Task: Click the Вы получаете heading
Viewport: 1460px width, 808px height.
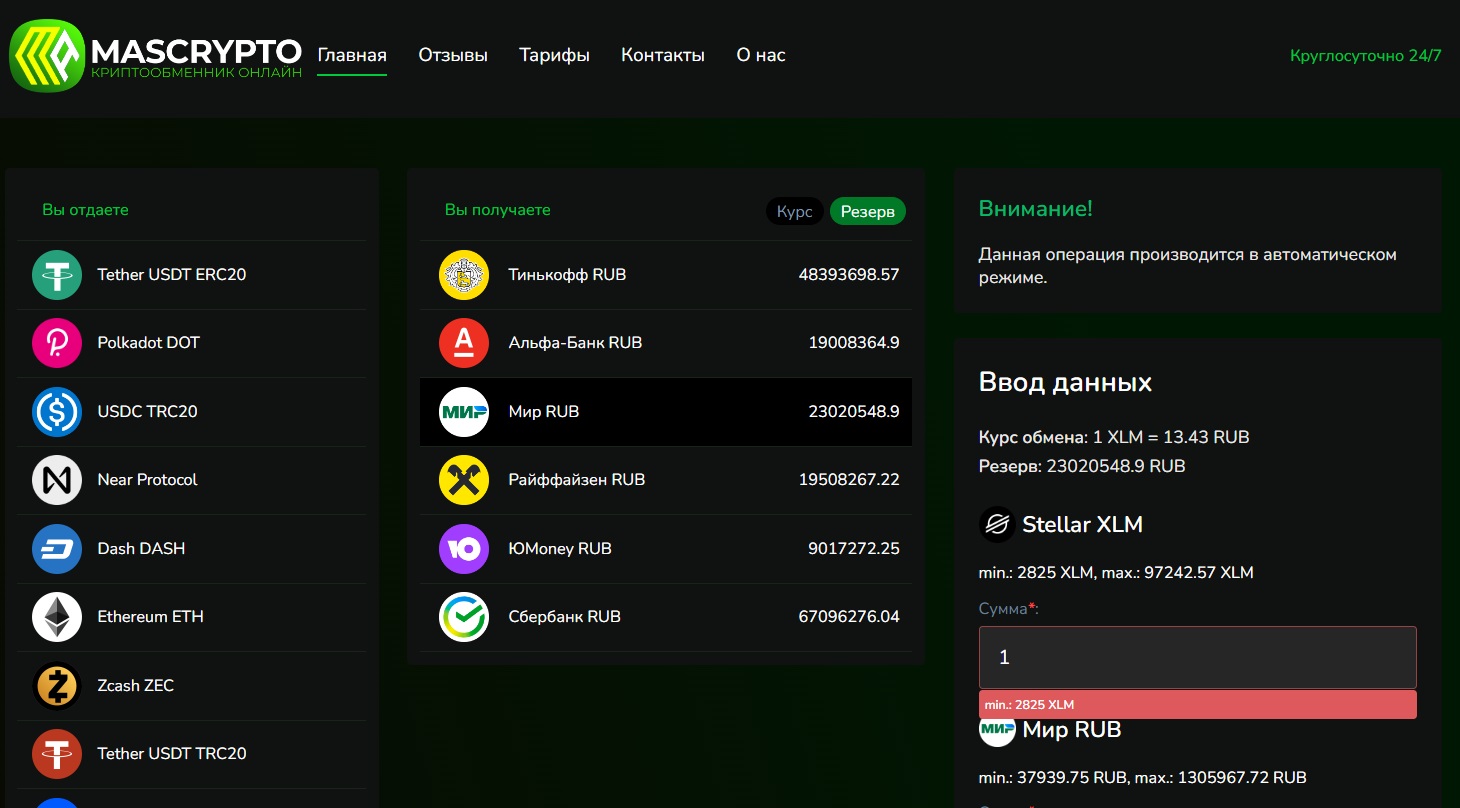Action: click(498, 210)
